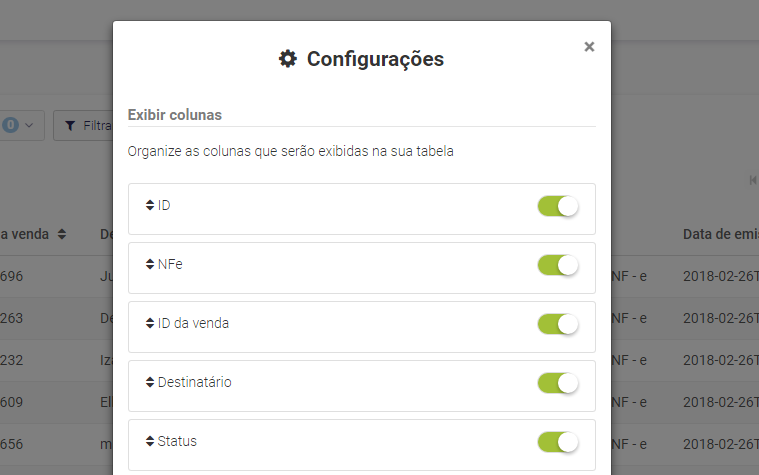This screenshot has width=759, height=475.
Task: Click the Destinatário row label
Action: [195, 383]
